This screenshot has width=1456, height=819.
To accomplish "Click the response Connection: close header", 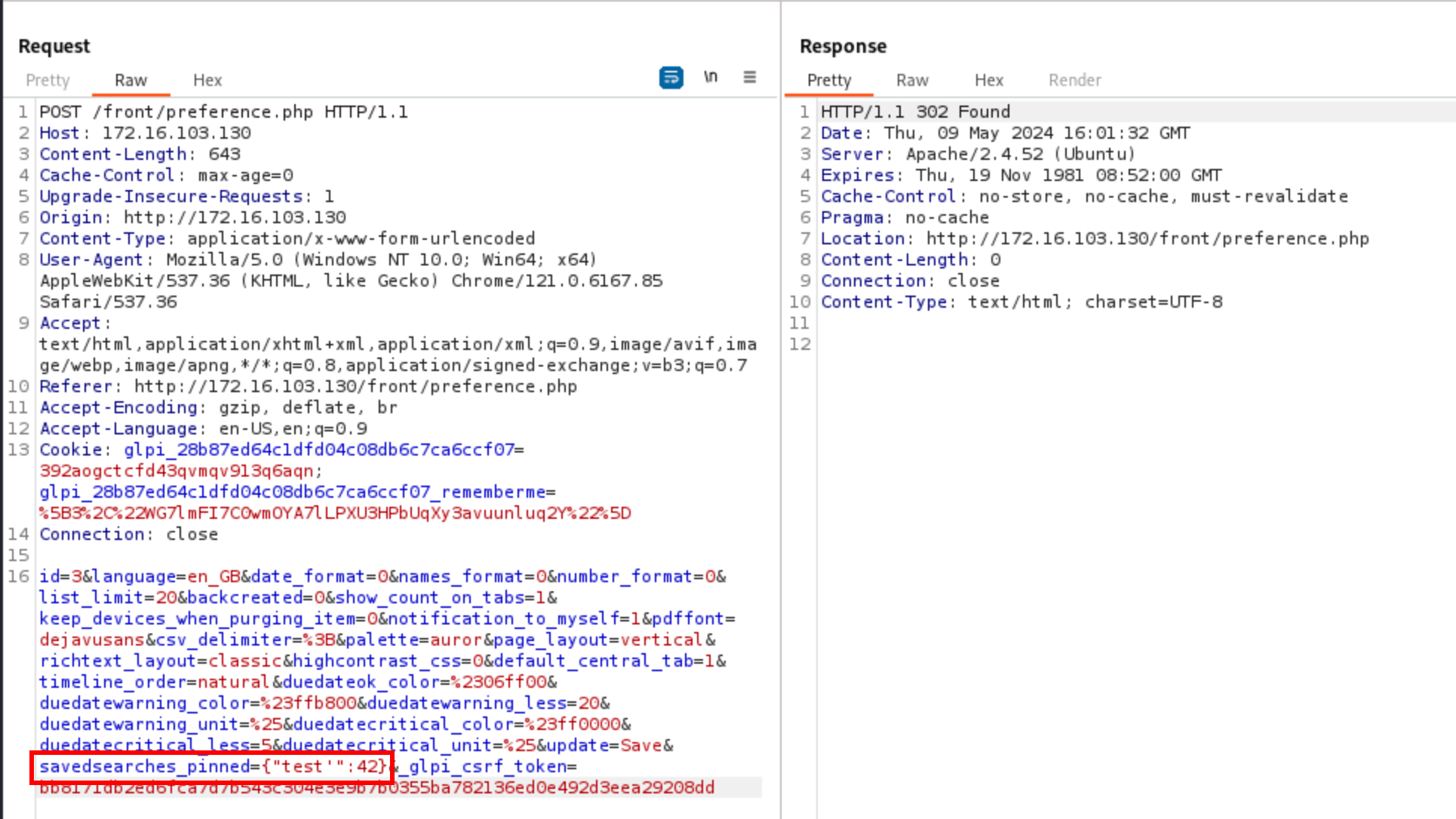I will (x=910, y=281).
